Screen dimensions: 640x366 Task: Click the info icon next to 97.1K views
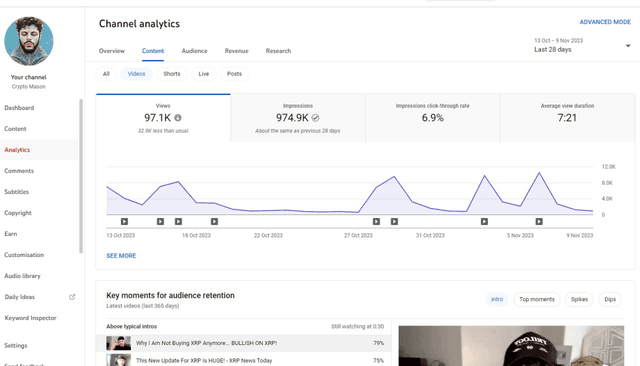coord(178,118)
